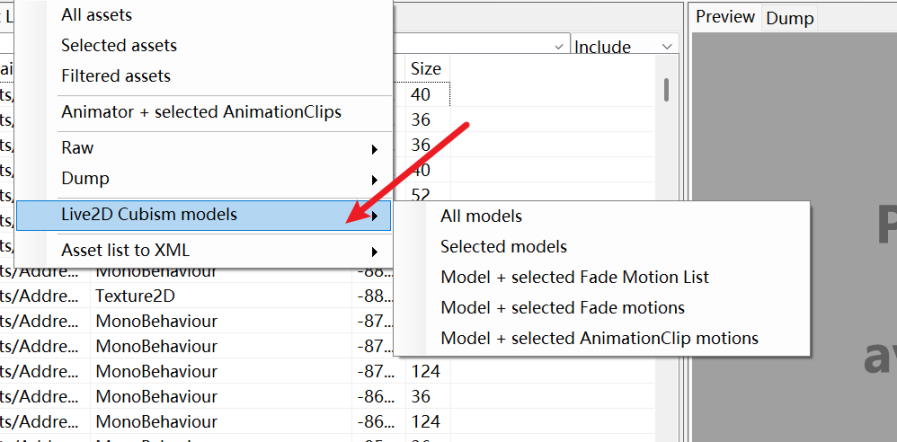Image resolution: width=897 pixels, height=442 pixels.
Task: Sort by the Size column header
Action: tap(427, 69)
